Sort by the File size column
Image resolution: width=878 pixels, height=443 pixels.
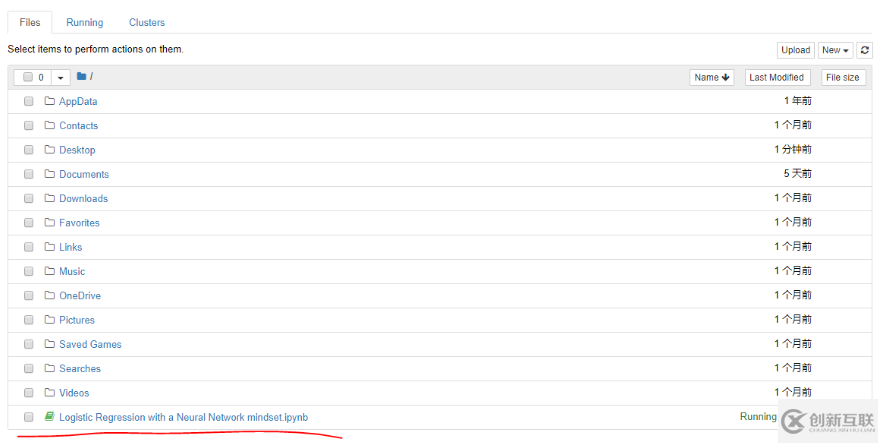click(843, 77)
